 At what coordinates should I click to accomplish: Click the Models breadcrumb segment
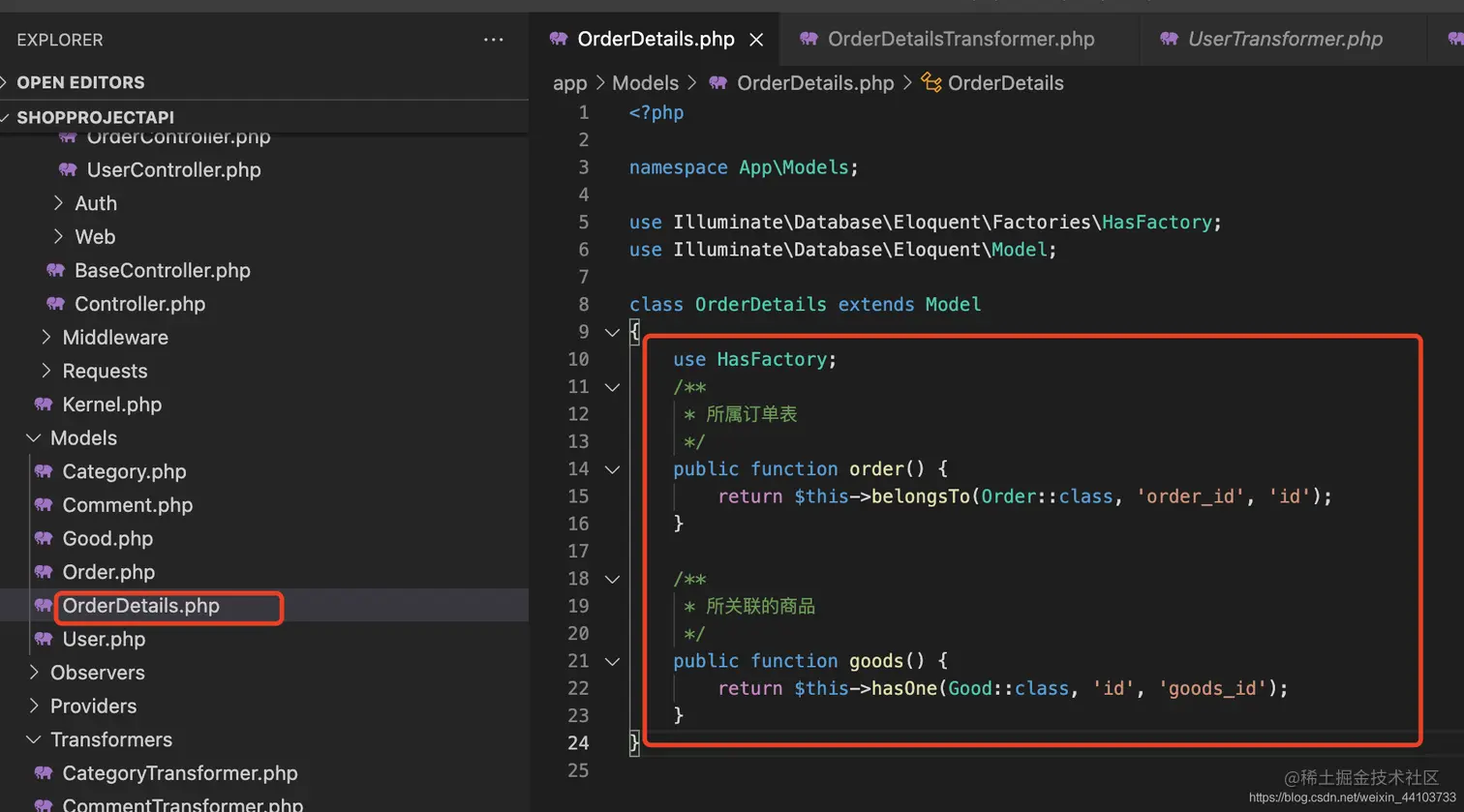[x=646, y=83]
